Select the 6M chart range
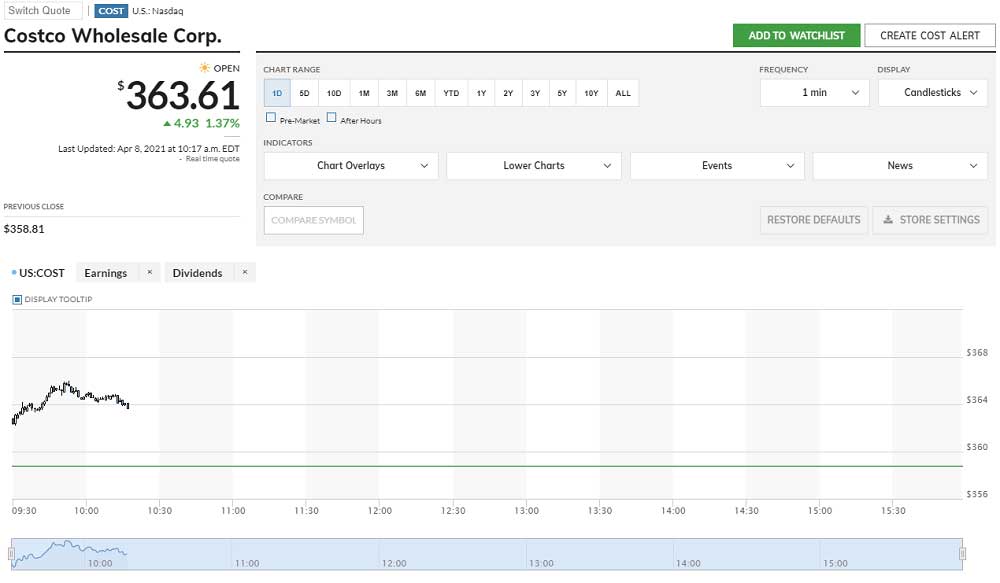Viewport: 1000px width, 583px height. coord(420,93)
